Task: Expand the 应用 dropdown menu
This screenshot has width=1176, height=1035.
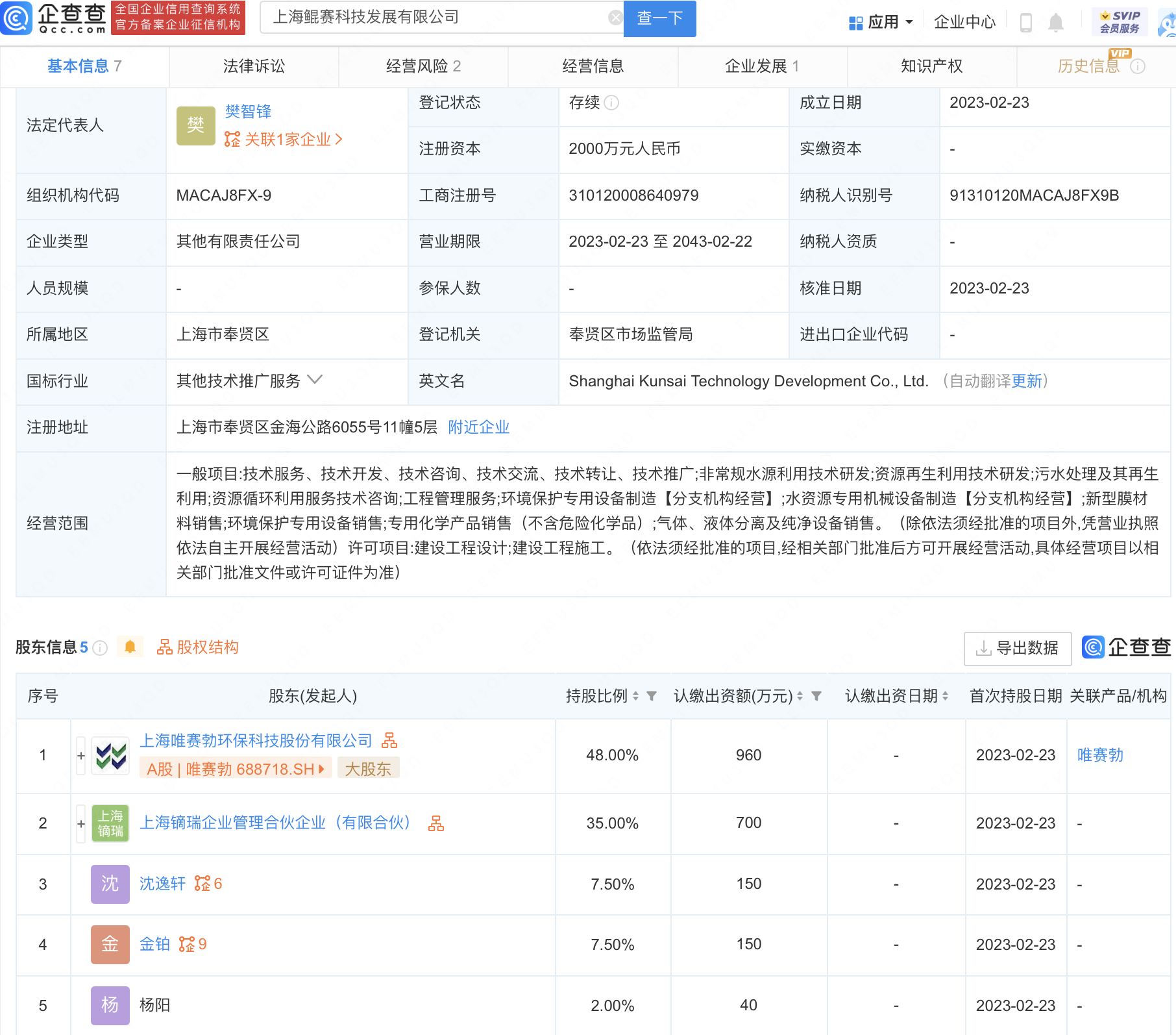Action: pyautogui.click(x=881, y=23)
